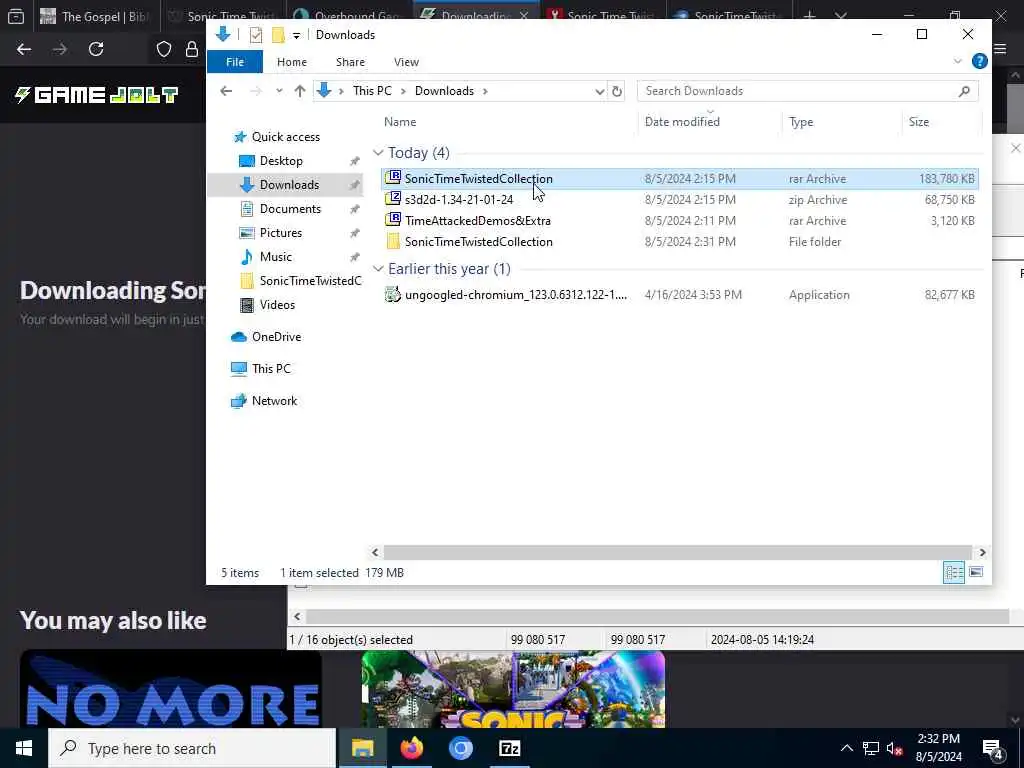Select the ungoogled-chromium application file

click(515, 295)
